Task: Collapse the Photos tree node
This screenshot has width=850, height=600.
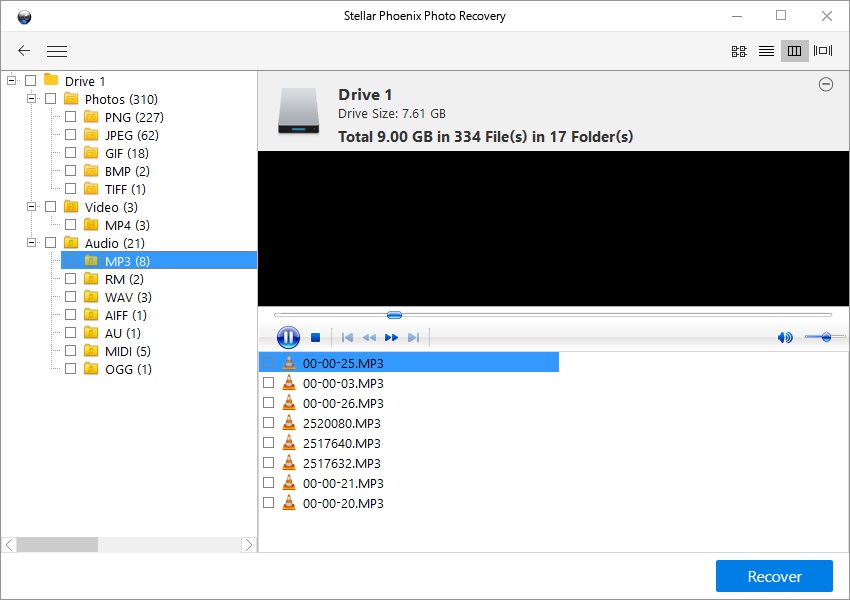Action: (x=31, y=99)
